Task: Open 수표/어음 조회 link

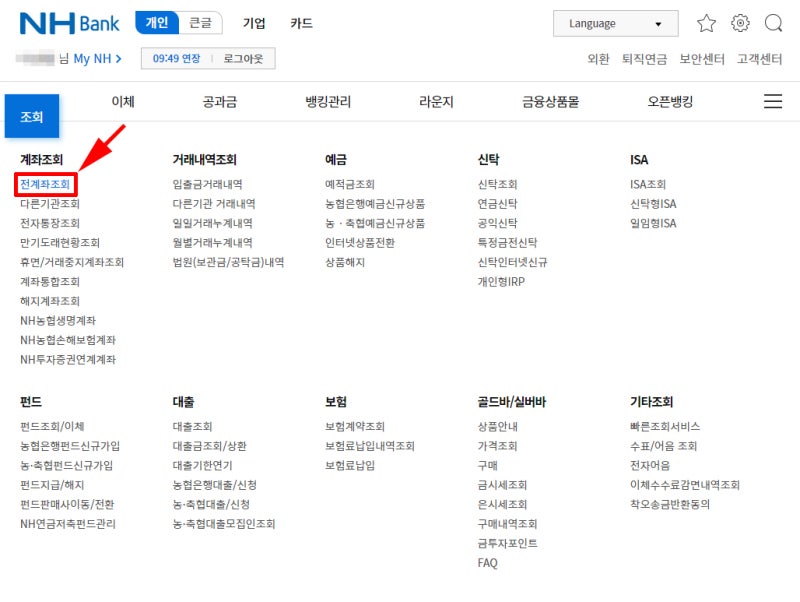Action: 663,446
